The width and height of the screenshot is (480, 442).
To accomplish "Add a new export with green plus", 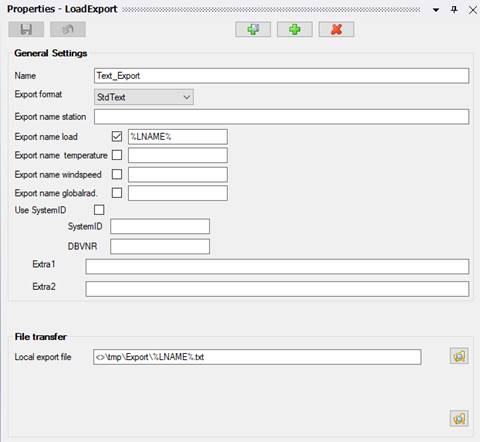I will [295, 30].
